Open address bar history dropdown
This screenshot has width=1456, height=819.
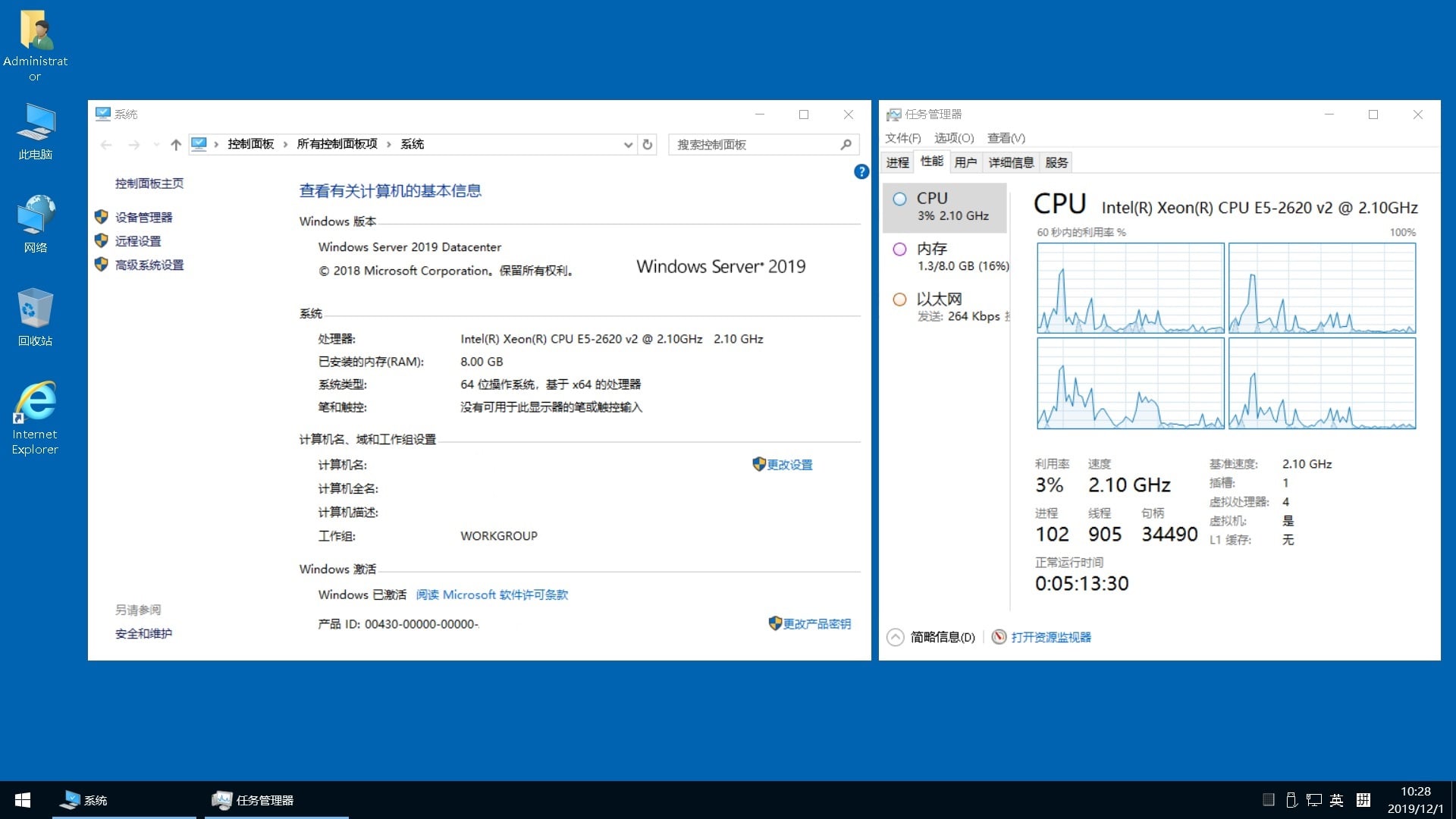point(628,144)
